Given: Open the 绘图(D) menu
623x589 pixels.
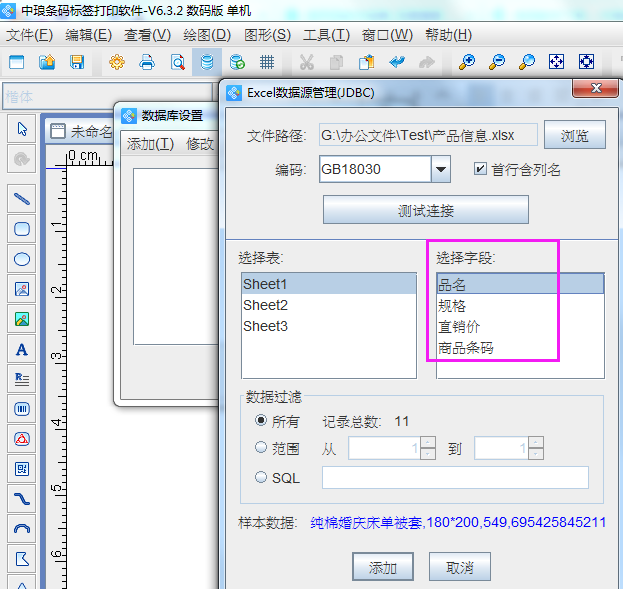Looking at the screenshot, I should click(207, 35).
